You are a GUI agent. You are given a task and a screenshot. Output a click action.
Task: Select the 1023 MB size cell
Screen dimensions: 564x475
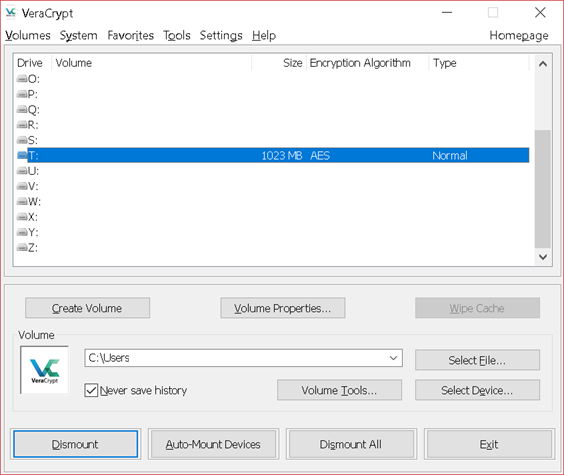[282, 156]
